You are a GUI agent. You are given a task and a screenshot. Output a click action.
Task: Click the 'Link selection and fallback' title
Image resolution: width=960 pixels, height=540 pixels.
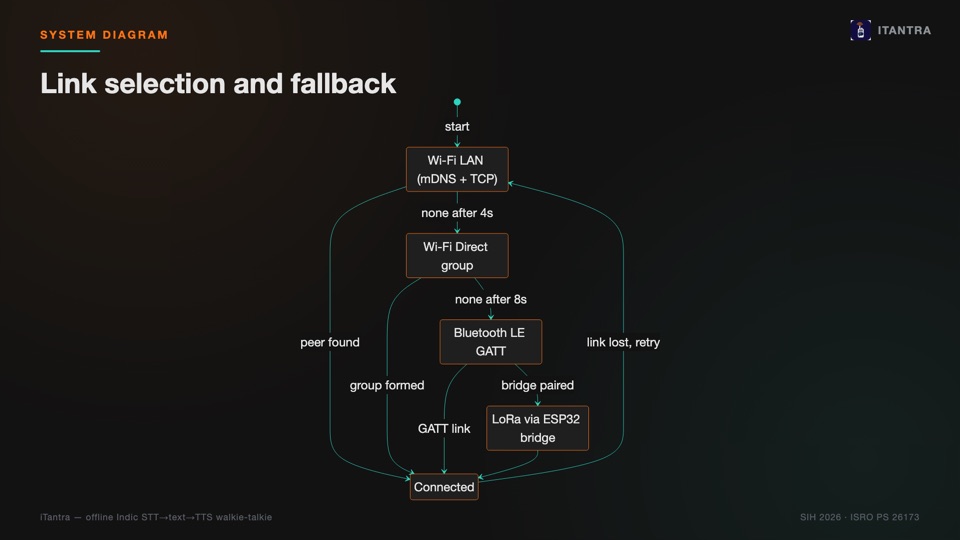point(218,83)
